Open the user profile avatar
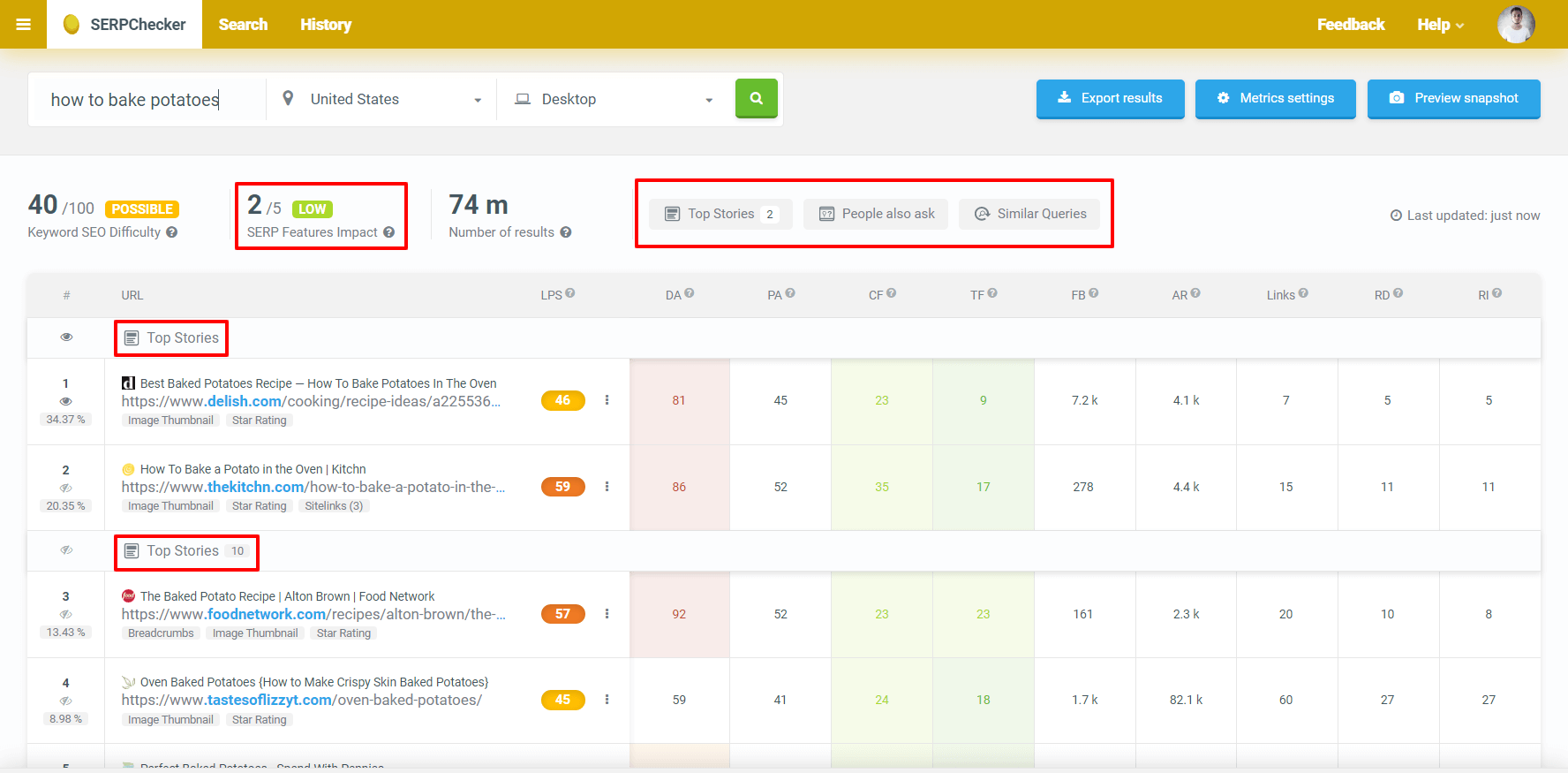The image size is (1568, 773). click(x=1516, y=24)
